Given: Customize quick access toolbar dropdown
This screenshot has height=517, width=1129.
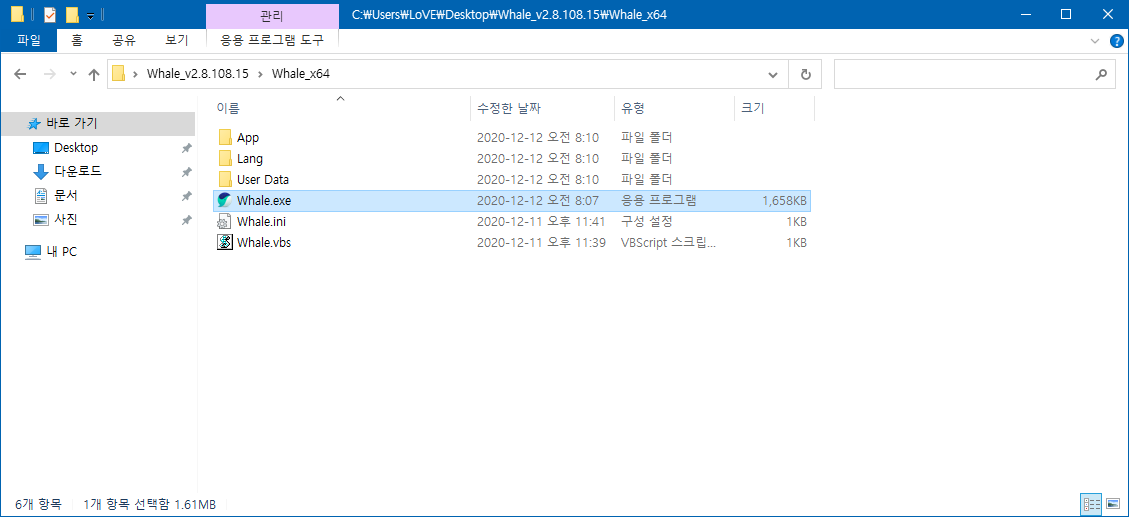Looking at the screenshot, I should click(90, 15).
